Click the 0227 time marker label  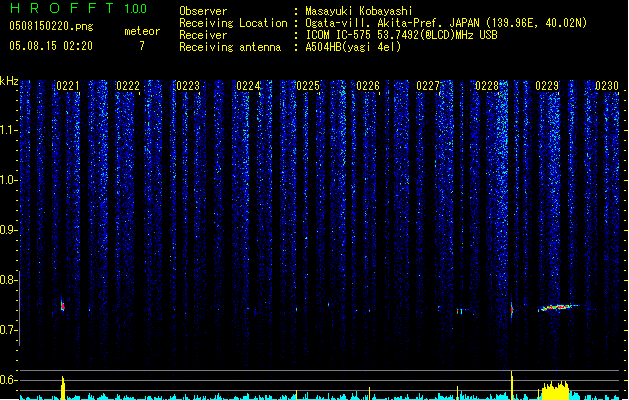pyautogui.click(x=428, y=86)
